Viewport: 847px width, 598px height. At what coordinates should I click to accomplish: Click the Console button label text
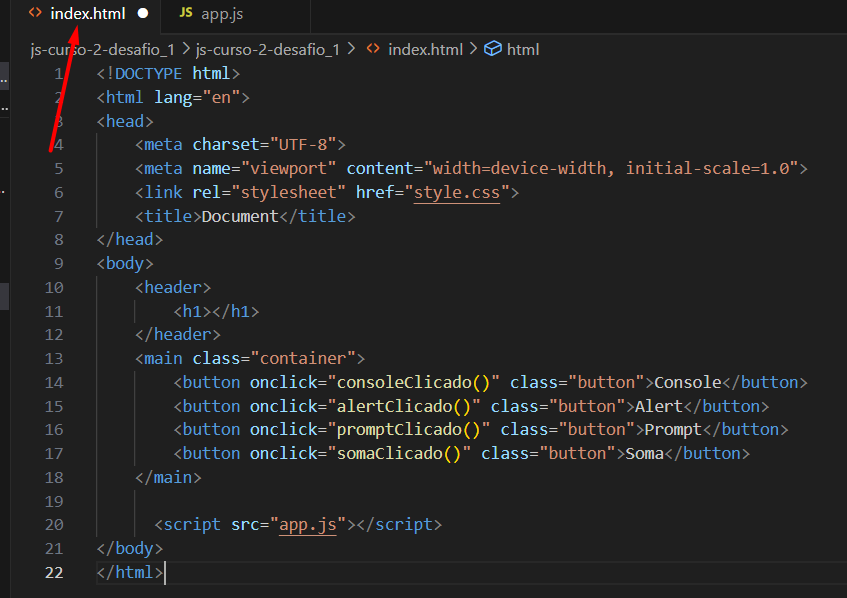[688, 382]
